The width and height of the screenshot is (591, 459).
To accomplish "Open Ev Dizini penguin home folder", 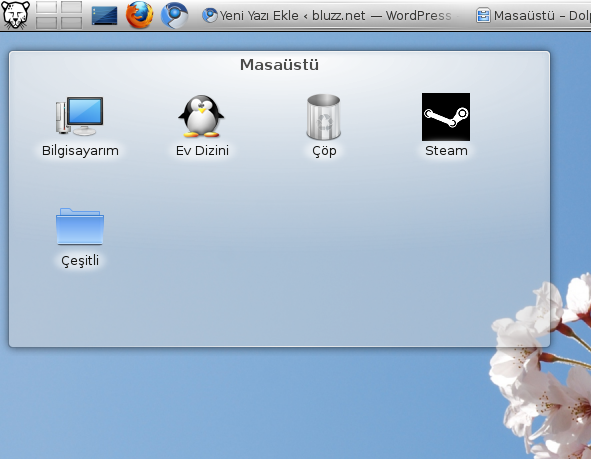I will [201, 116].
